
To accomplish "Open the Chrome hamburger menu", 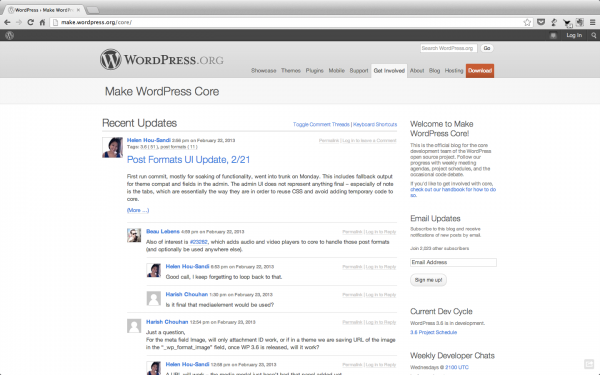I will [x=592, y=22].
